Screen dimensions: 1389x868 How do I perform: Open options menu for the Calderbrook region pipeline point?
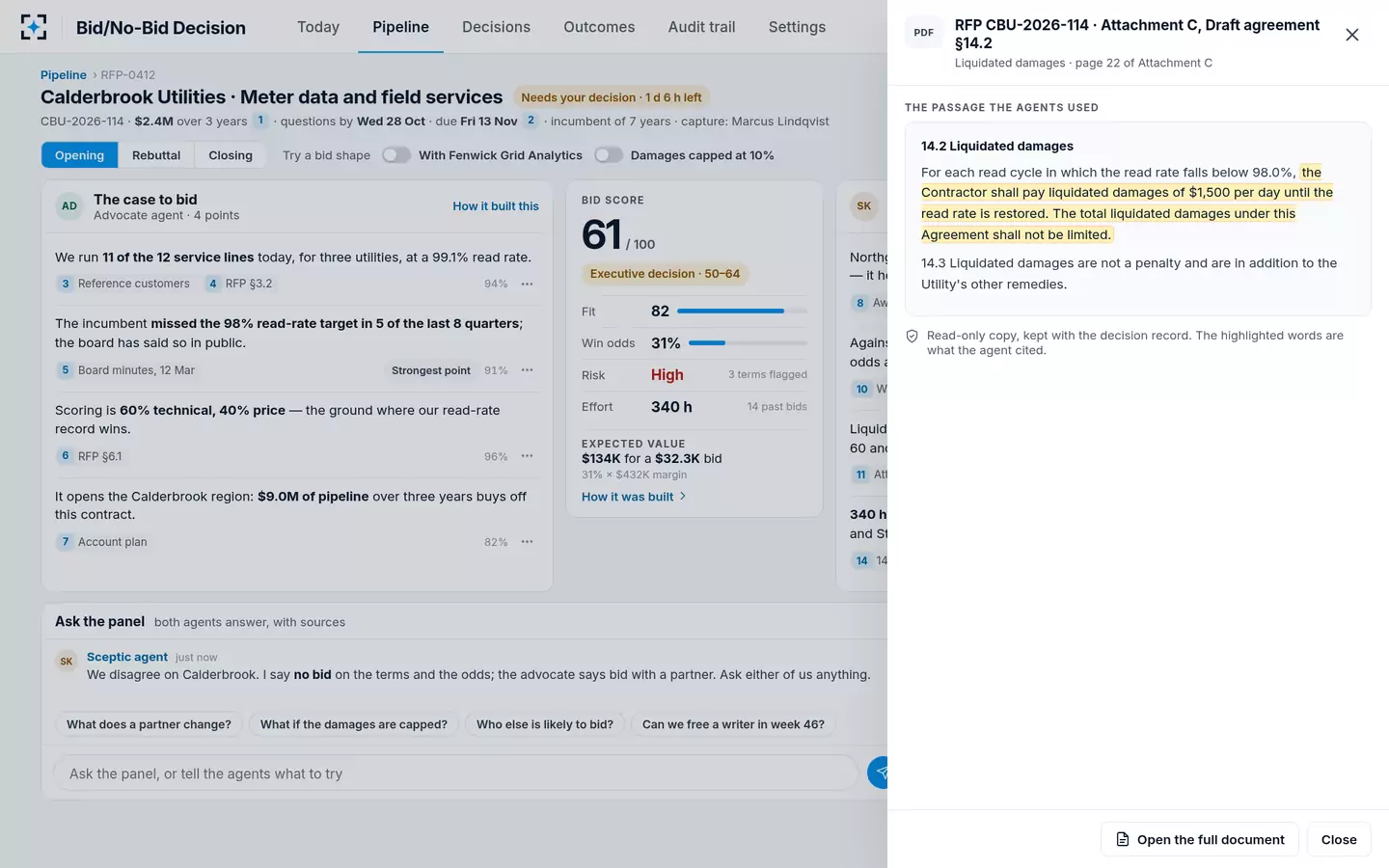click(x=527, y=542)
